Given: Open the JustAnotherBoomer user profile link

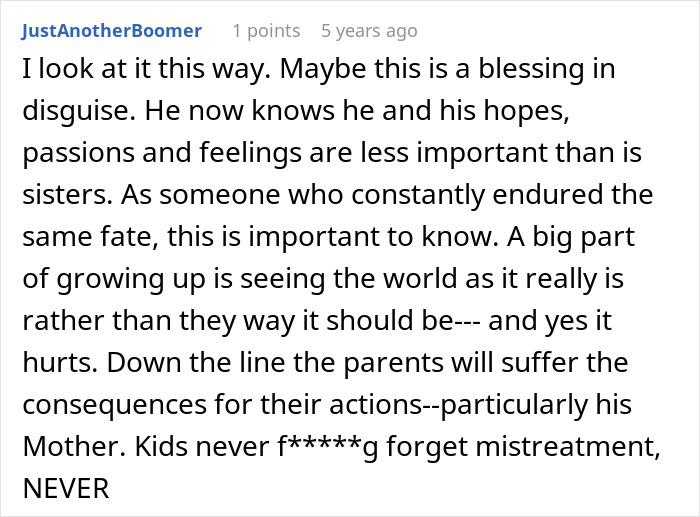Looking at the screenshot, I should [x=110, y=31].
